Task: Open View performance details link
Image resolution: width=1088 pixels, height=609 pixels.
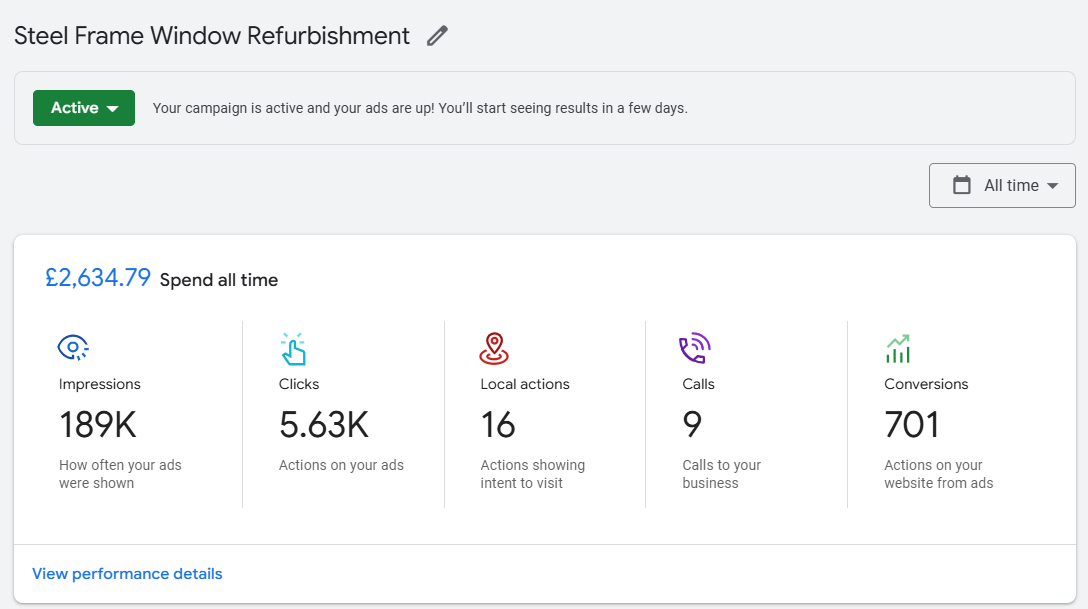Action: tap(127, 574)
